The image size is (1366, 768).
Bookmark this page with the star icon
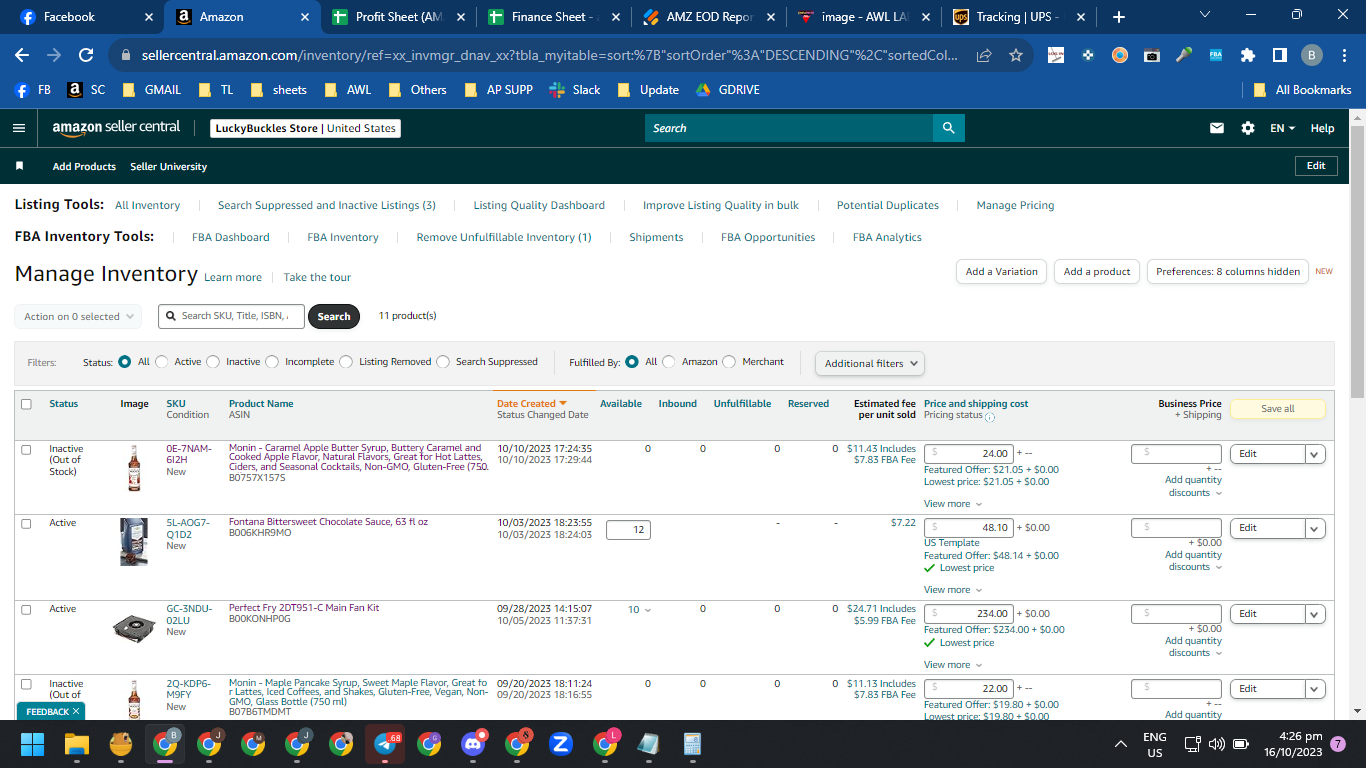pyautogui.click(x=1016, y=55)
